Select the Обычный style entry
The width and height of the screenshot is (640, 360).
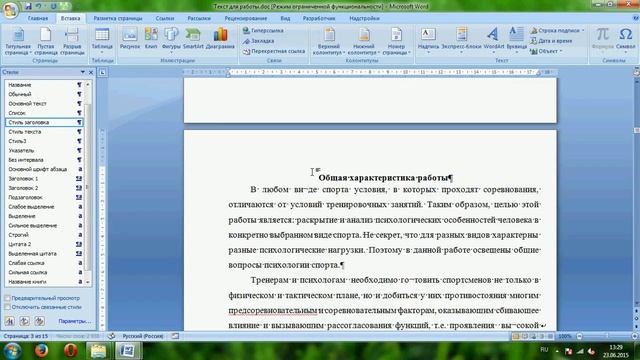(x=45, y=94)
